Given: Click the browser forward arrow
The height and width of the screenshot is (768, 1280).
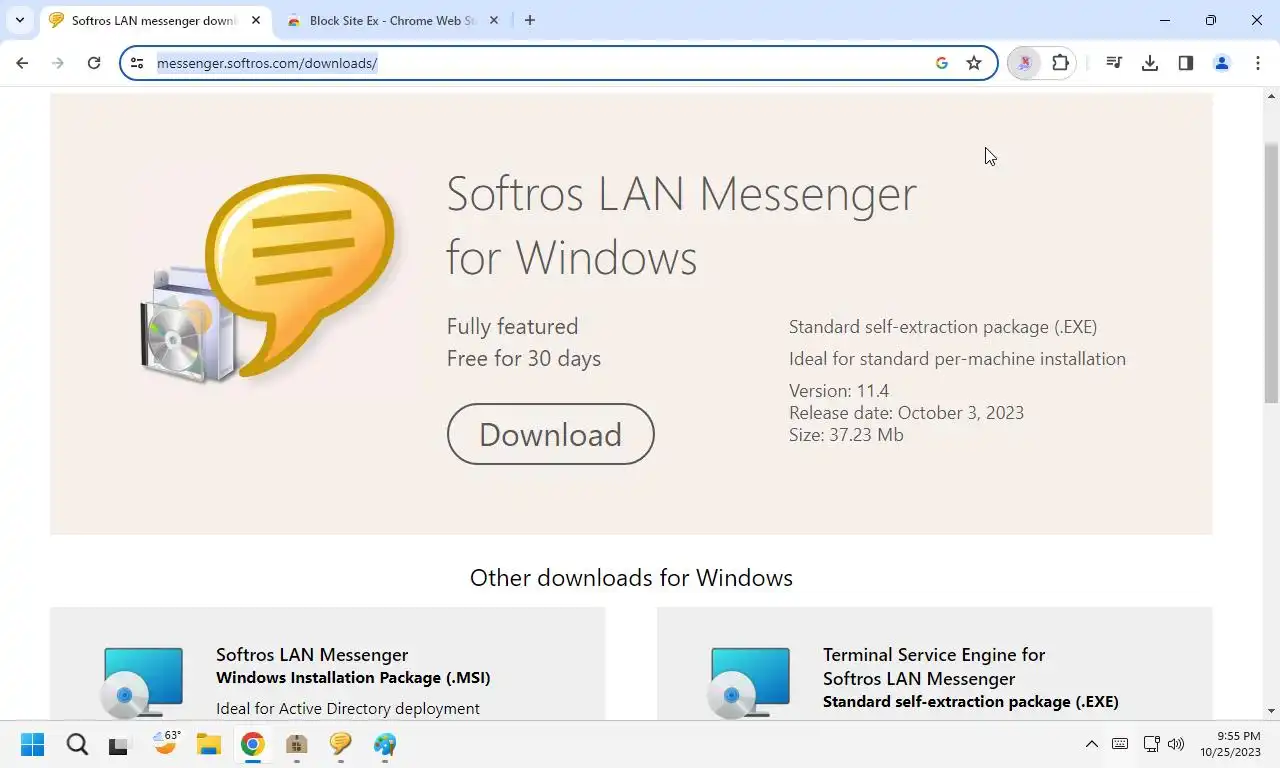Looking at the screenshot, I should click(x=58, y=63).
